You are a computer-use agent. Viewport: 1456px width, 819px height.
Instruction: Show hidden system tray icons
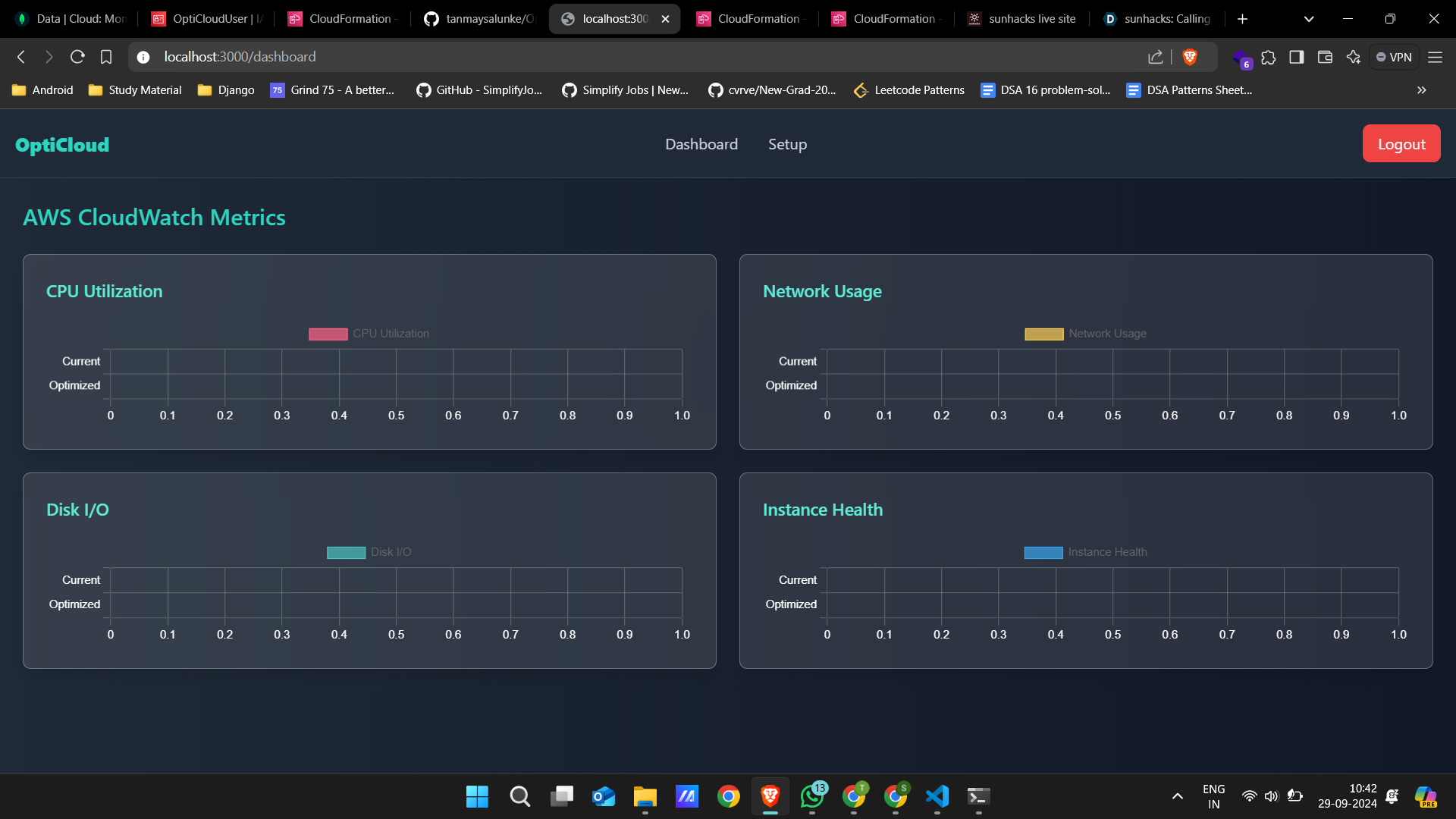[1177, 796]
